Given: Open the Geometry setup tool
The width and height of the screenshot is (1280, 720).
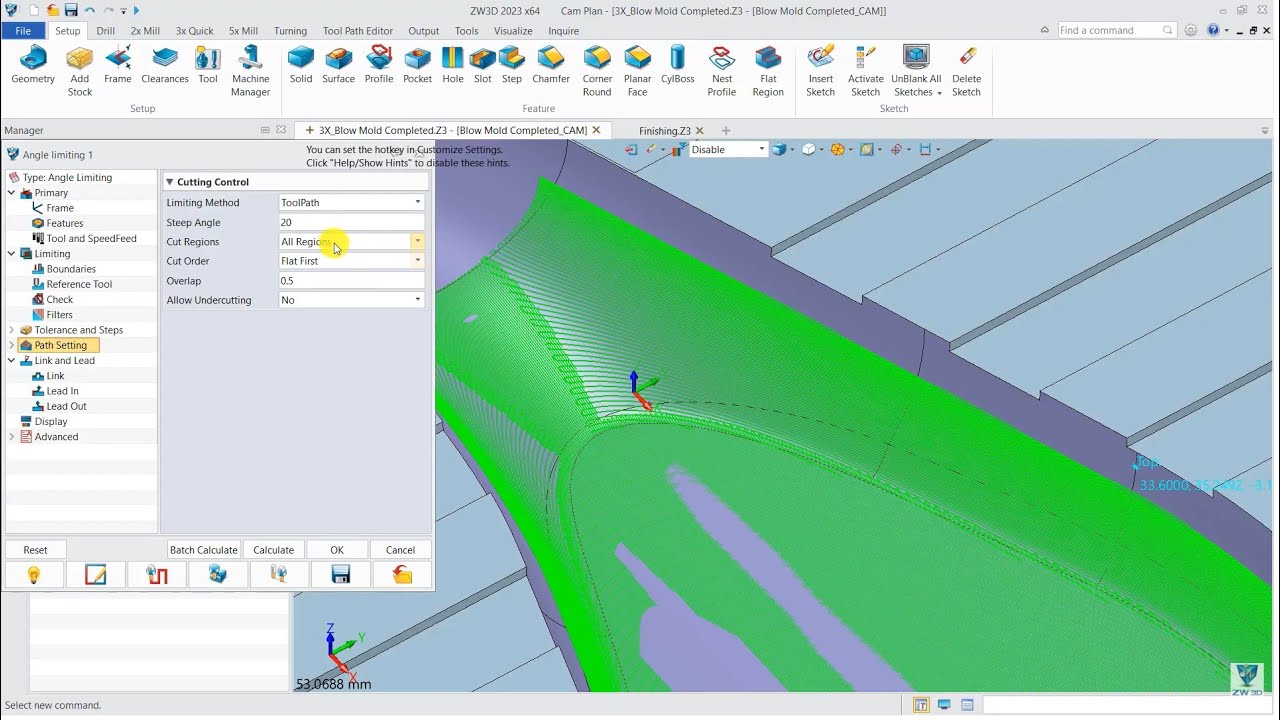Looking at the screenshot, I should pyautogui.click(x=33, y=65).
